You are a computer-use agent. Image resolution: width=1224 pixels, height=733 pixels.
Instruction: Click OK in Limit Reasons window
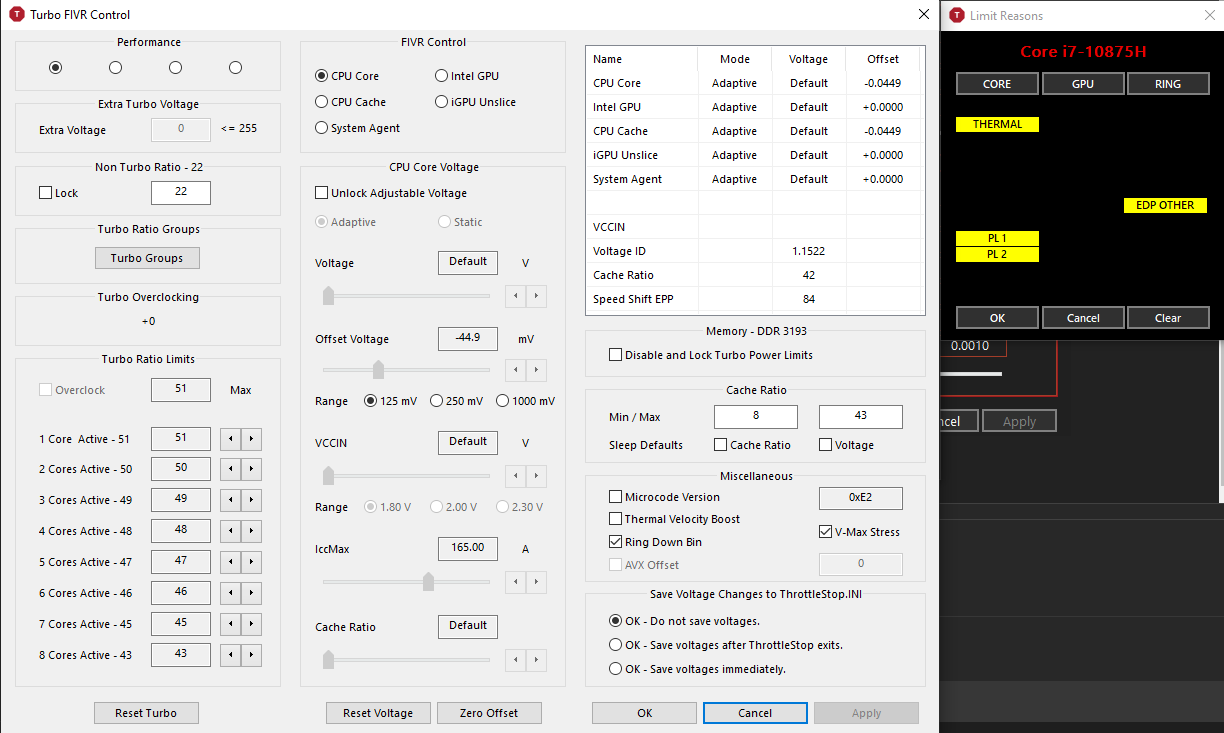pos(997,318)
